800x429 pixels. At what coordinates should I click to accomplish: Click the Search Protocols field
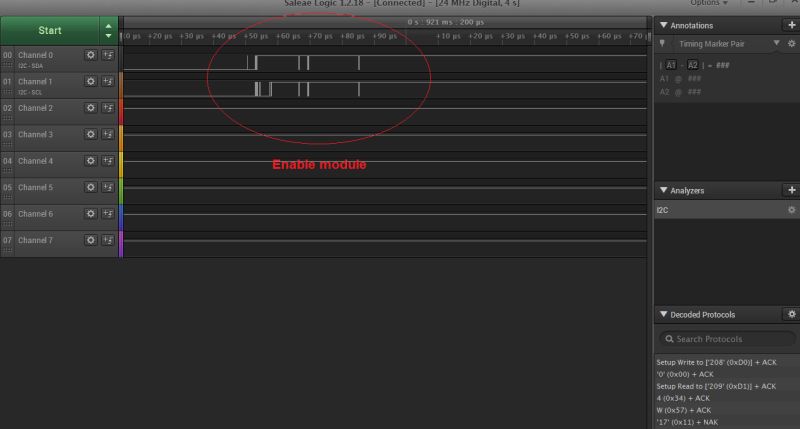click(x=727, y=339)
